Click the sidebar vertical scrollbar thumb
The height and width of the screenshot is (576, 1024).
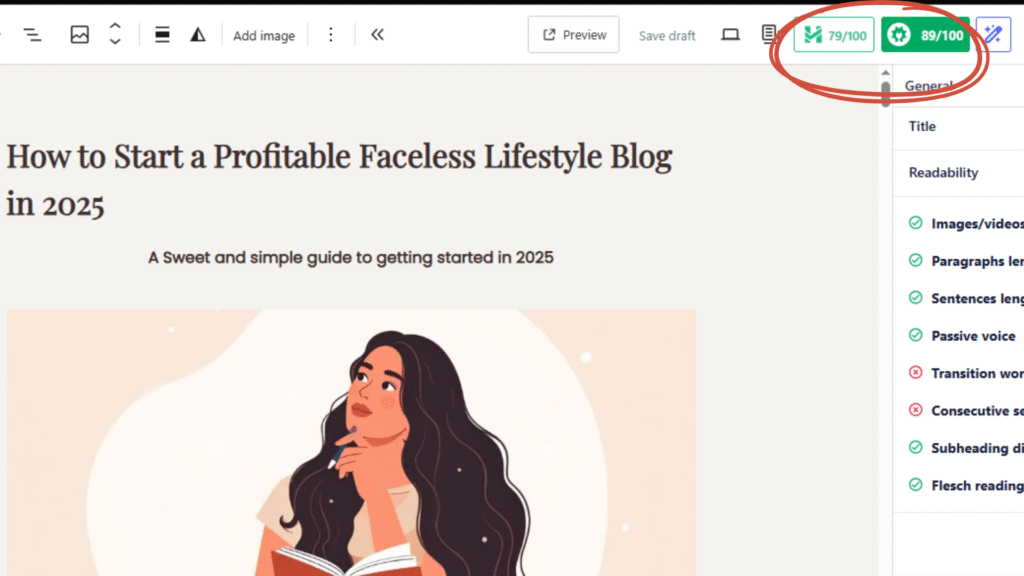tap(886, 93)
